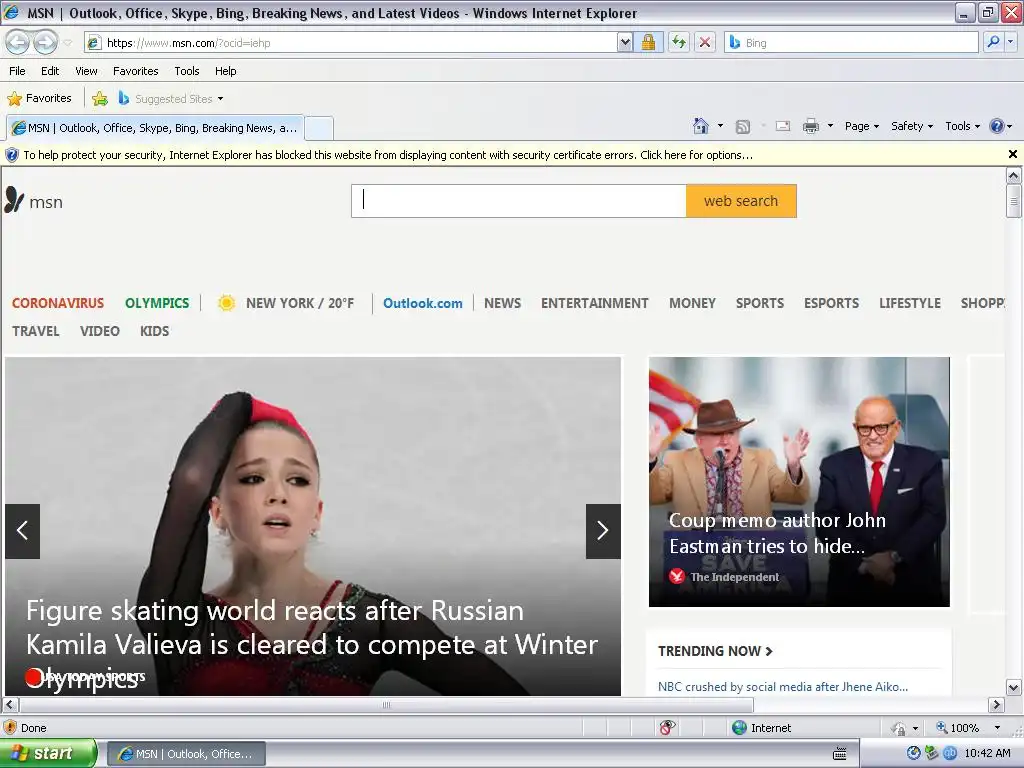Click the browser Forward arrow button
1024x768 pixels.
tap(45, 42)
